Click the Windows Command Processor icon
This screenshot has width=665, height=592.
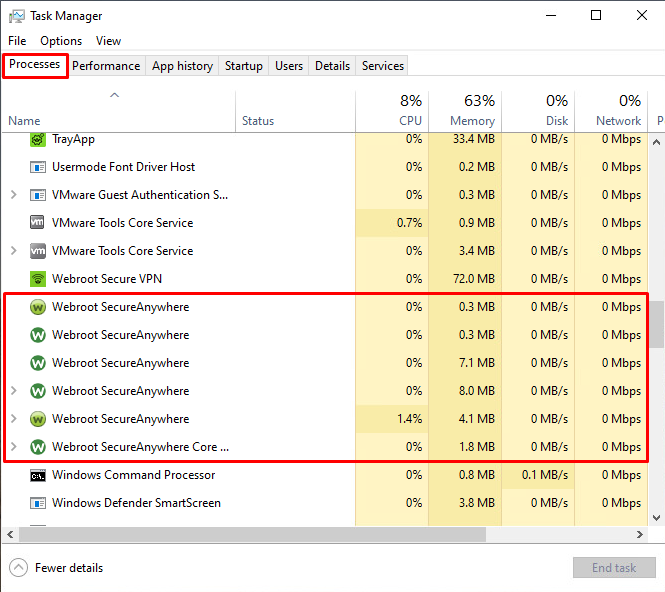(x=38, y=476)
